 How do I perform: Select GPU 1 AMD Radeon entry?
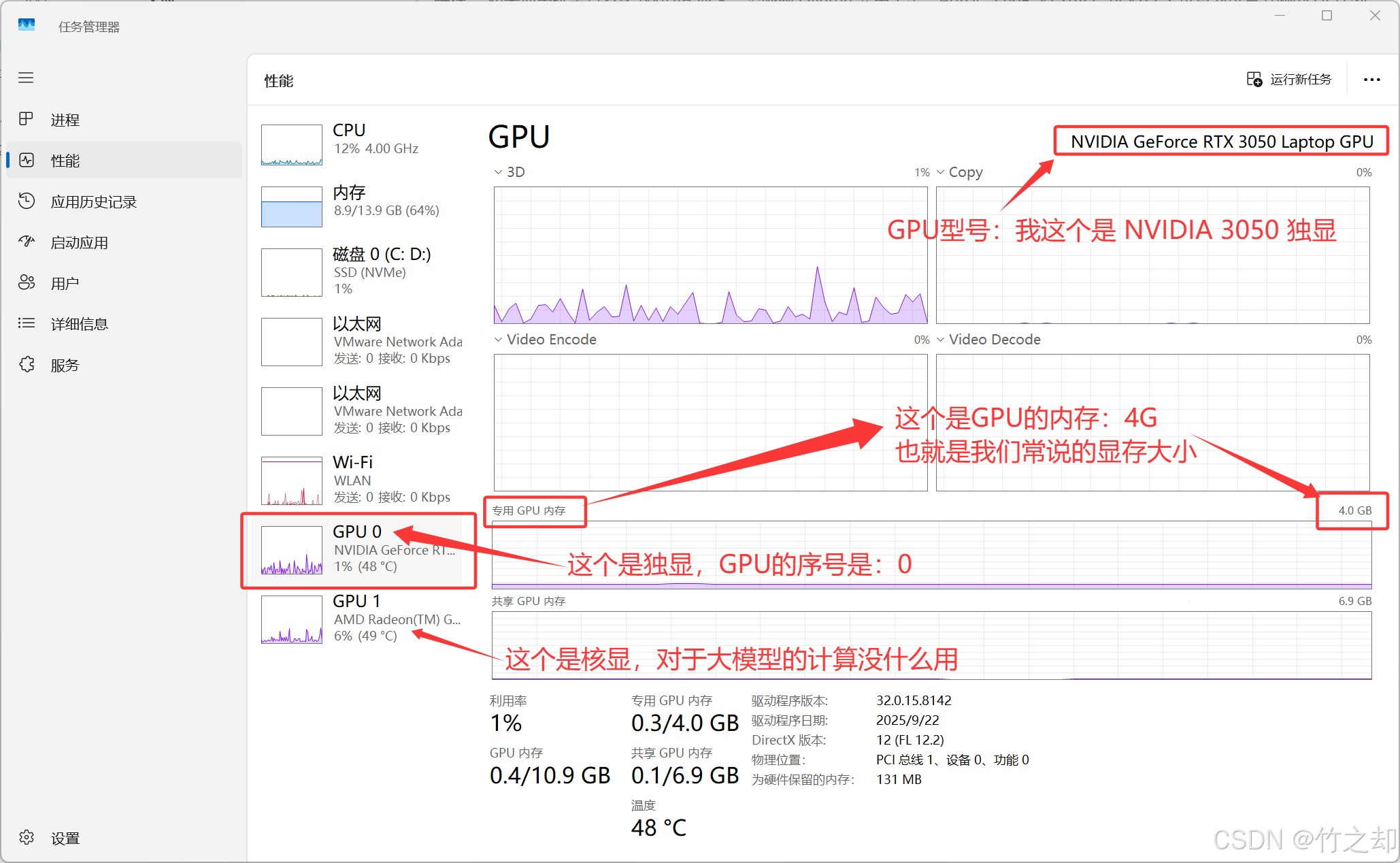361,618
